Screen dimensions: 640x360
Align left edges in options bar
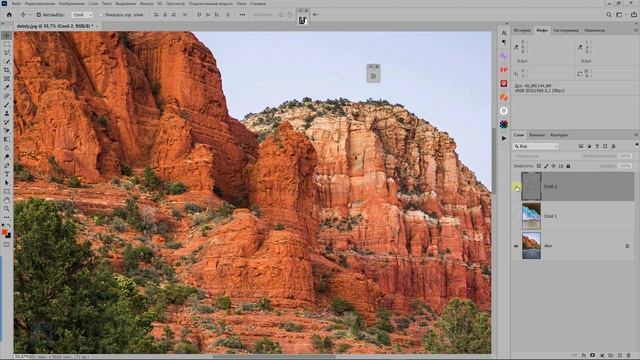(156, 14)
